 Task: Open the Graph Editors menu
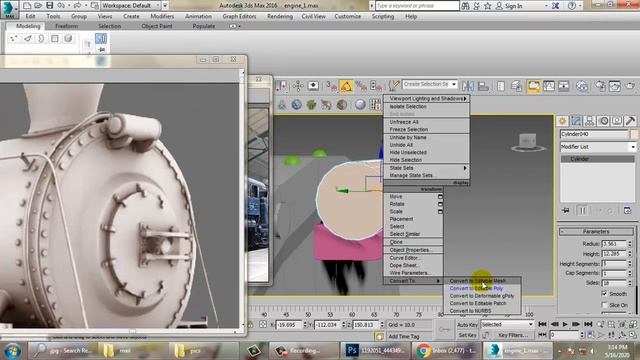click(x=239, y=16)
